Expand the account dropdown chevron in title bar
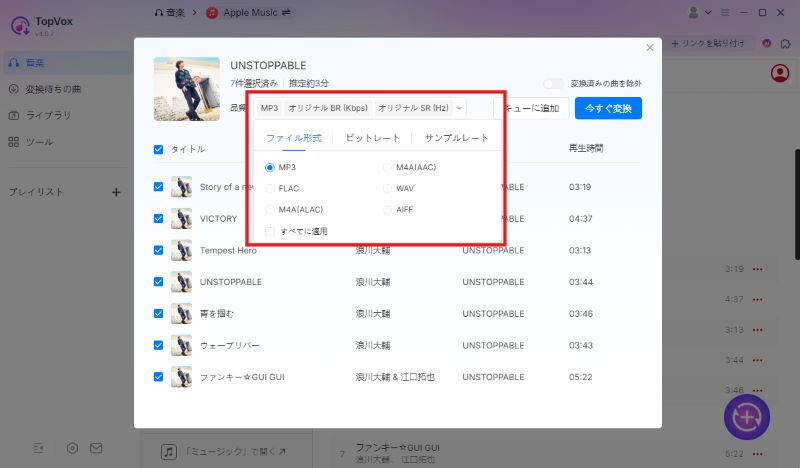 point(708,12)
